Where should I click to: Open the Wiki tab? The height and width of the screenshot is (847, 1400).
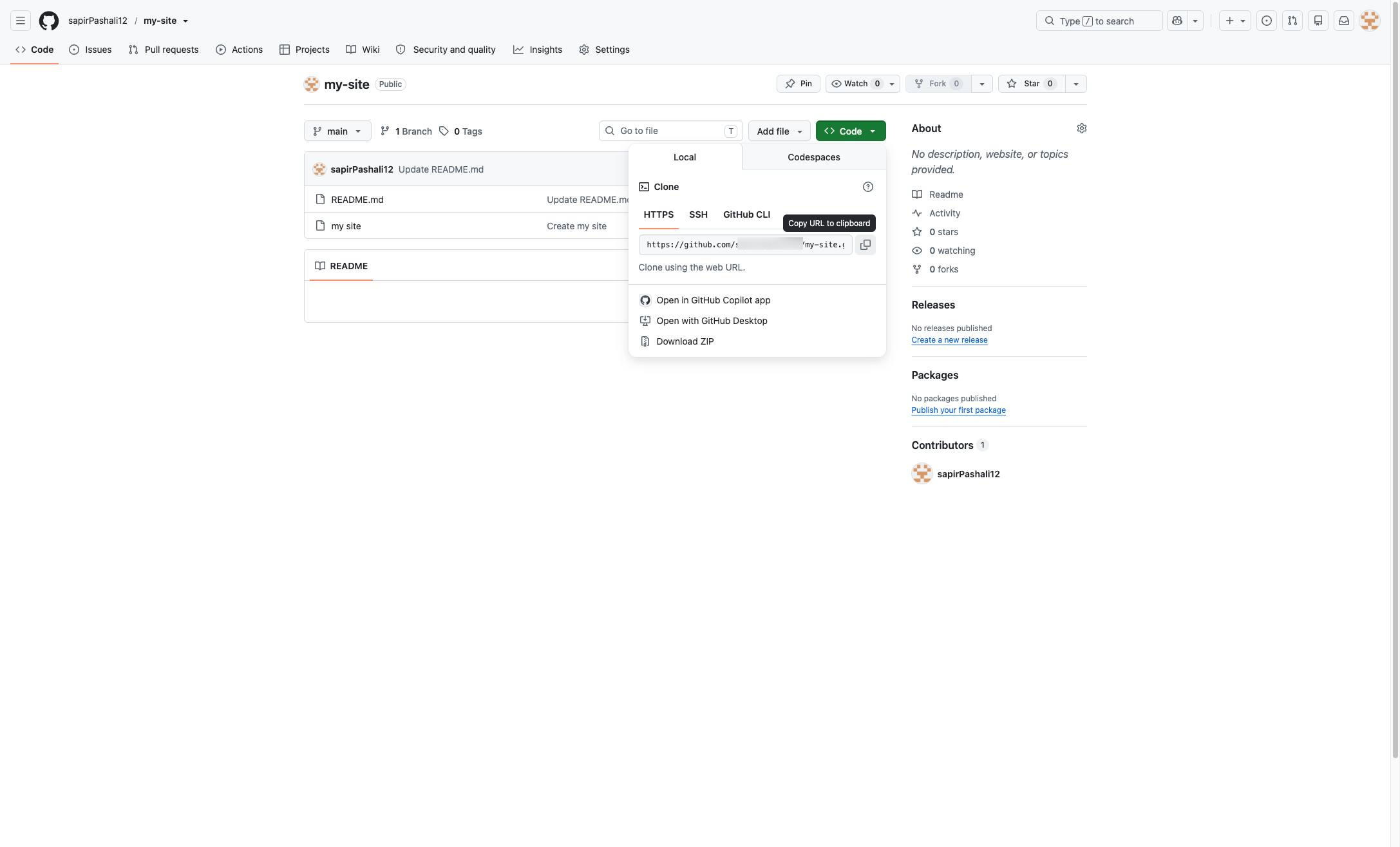click(x=363, y=50)
